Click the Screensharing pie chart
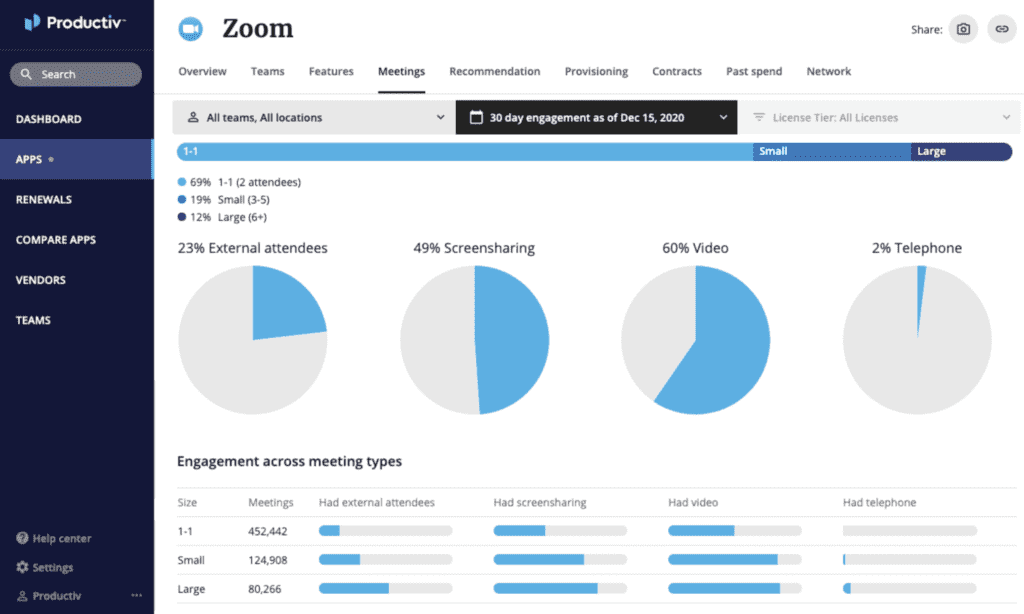Image resolution: width=1024 pixels, height=614 pixels. pos(475,340)
